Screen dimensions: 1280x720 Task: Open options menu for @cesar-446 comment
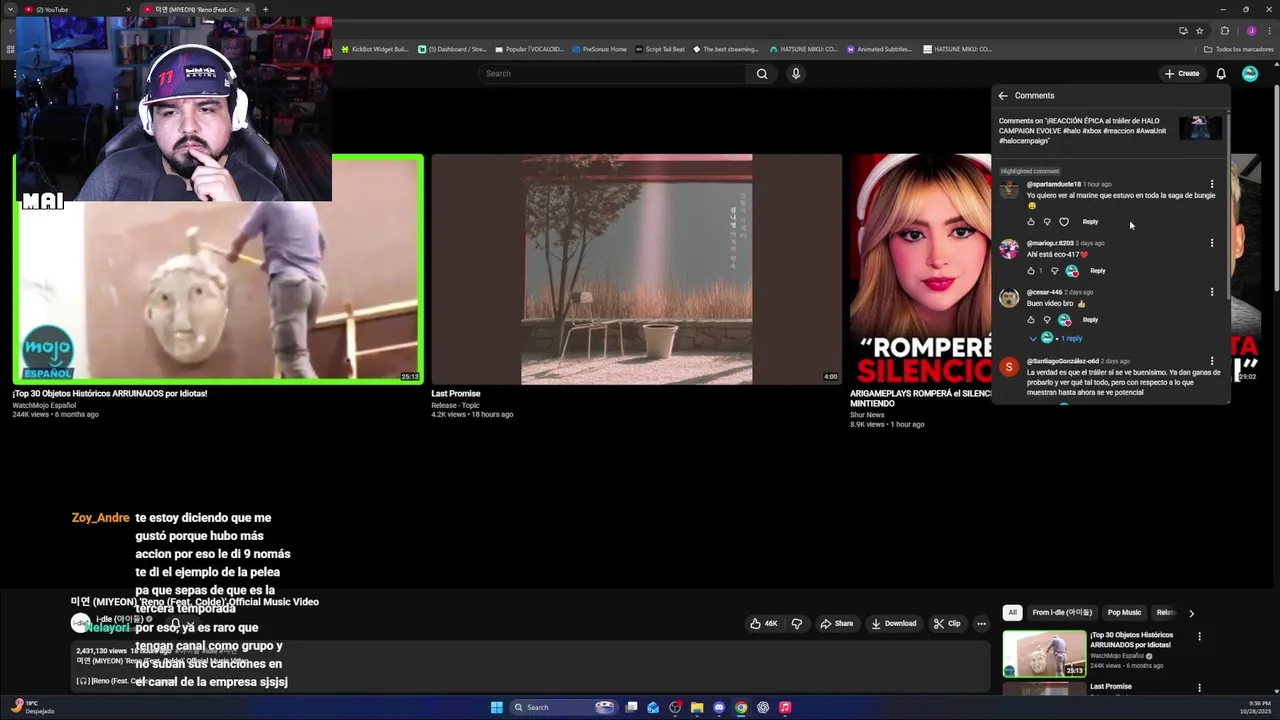click(x=1212, y=292)
